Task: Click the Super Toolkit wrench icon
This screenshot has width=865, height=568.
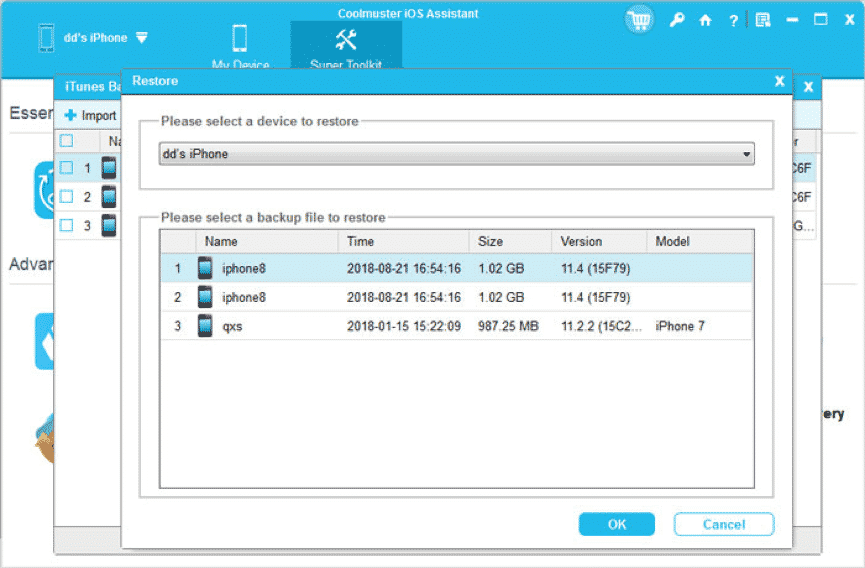Action: (x=346, y=40)
